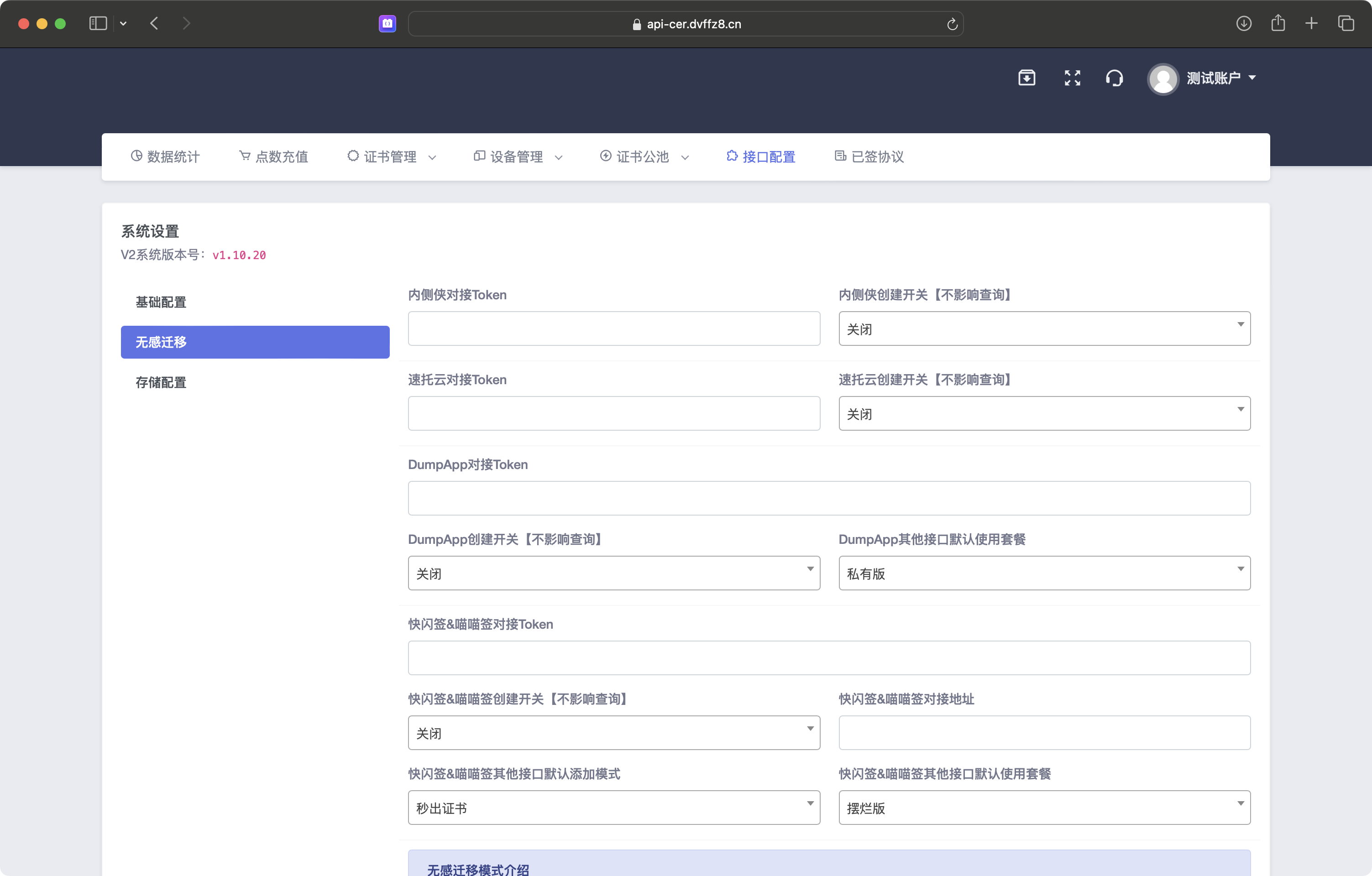Focus the 快闪签&喵喵签对接Token input field
Screen dimensions: 1372x876
click(829, 658)
